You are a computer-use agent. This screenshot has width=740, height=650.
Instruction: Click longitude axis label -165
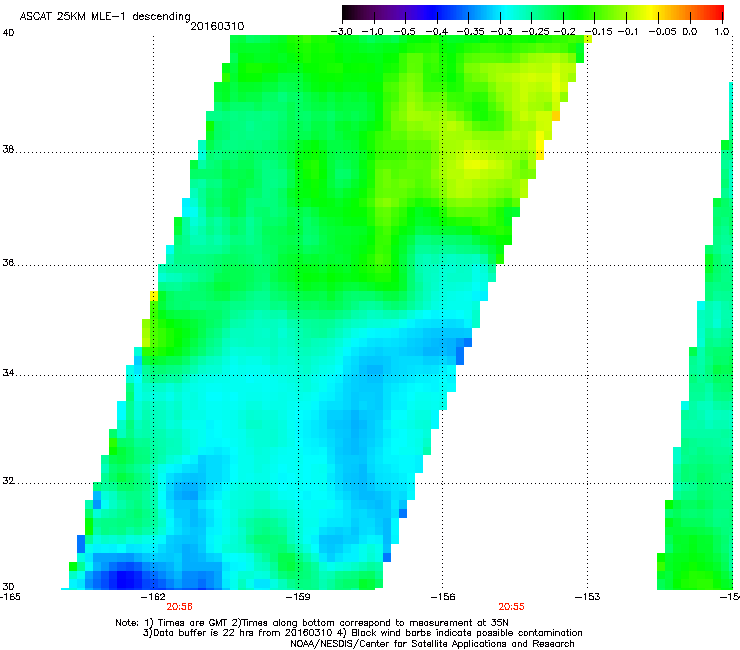pyautogui.click(x=10, y=597)
